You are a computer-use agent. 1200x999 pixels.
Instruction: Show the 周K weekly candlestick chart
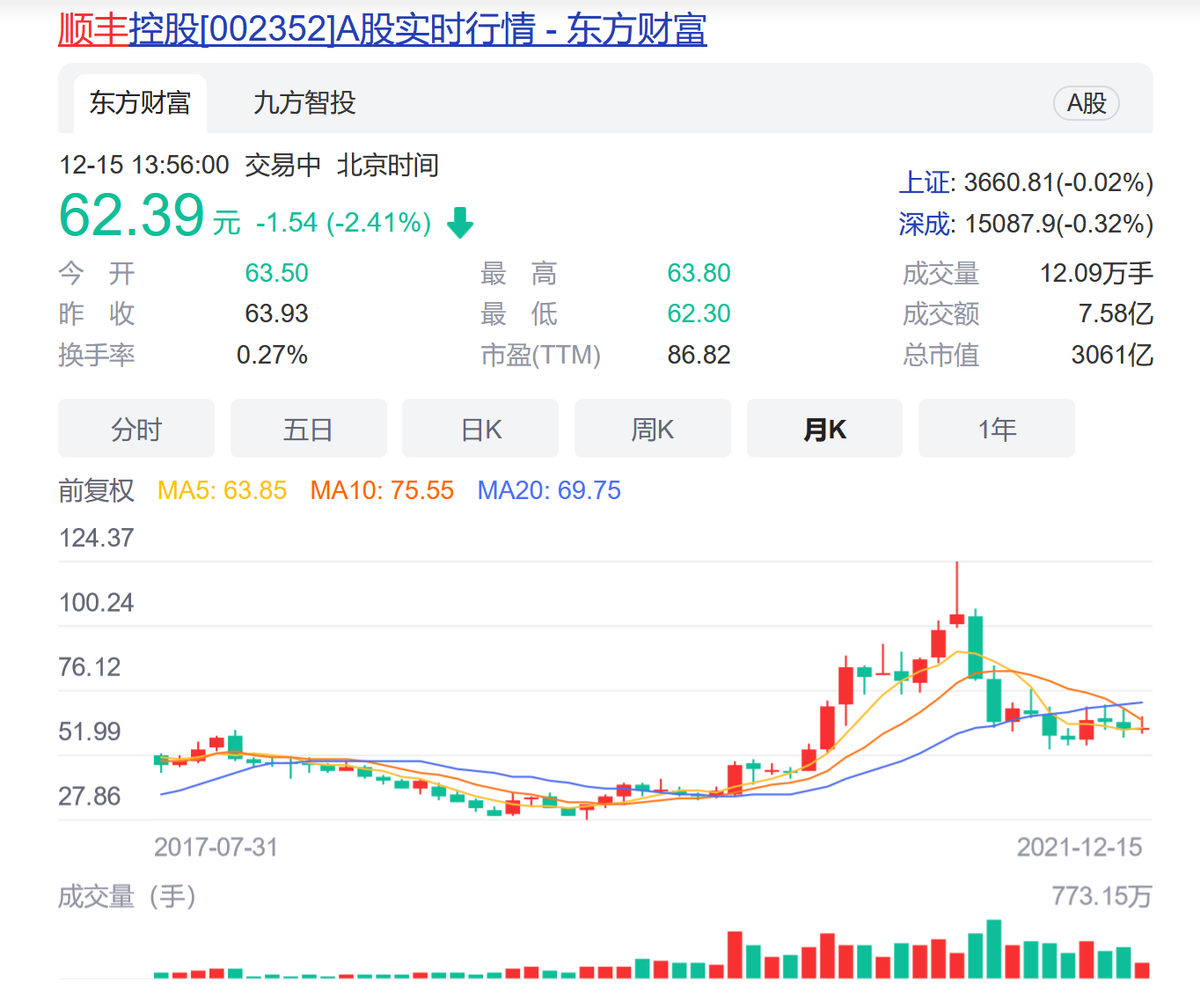pos(652,429)
